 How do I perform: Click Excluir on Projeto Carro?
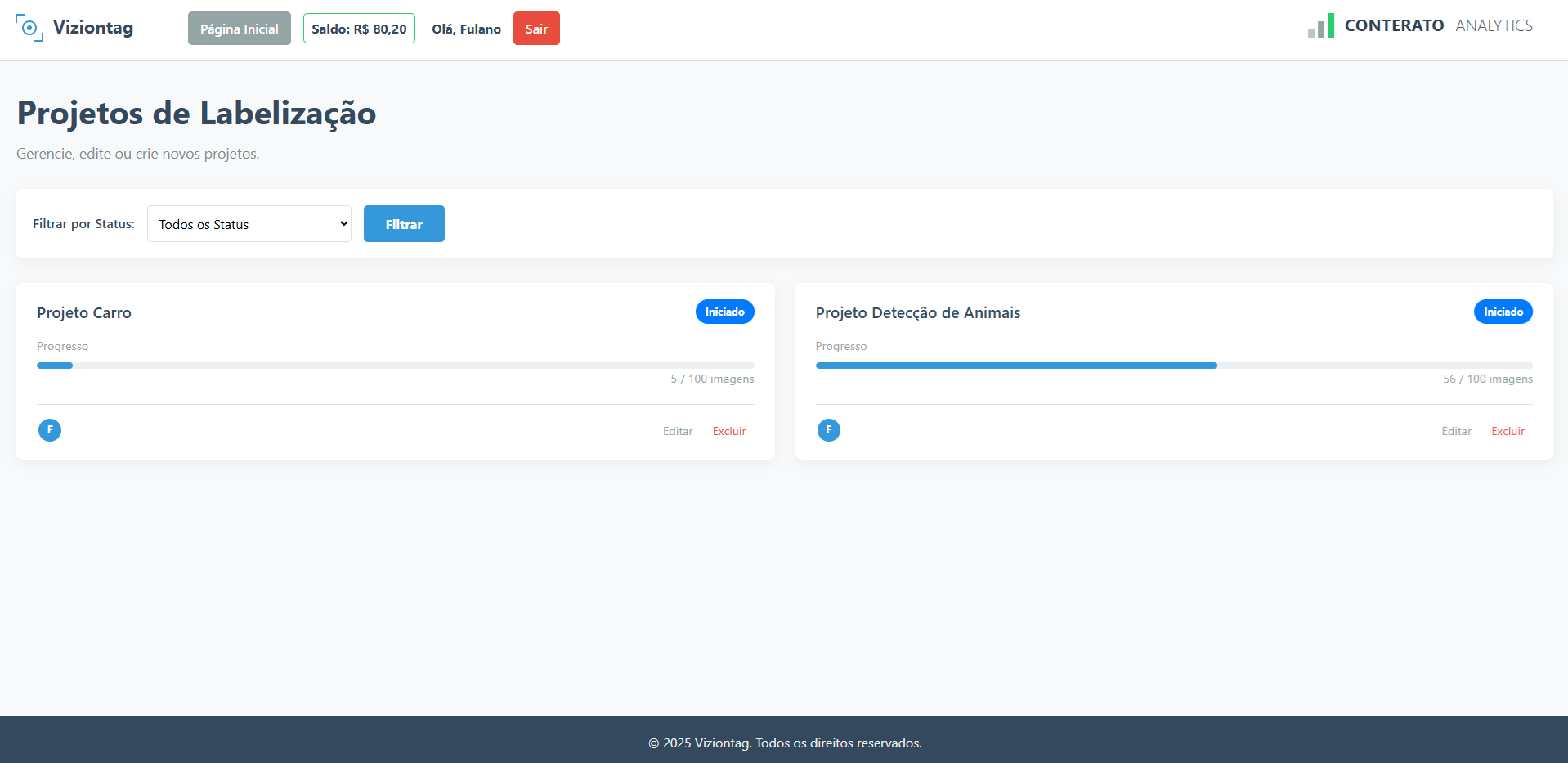pos(728,431)
